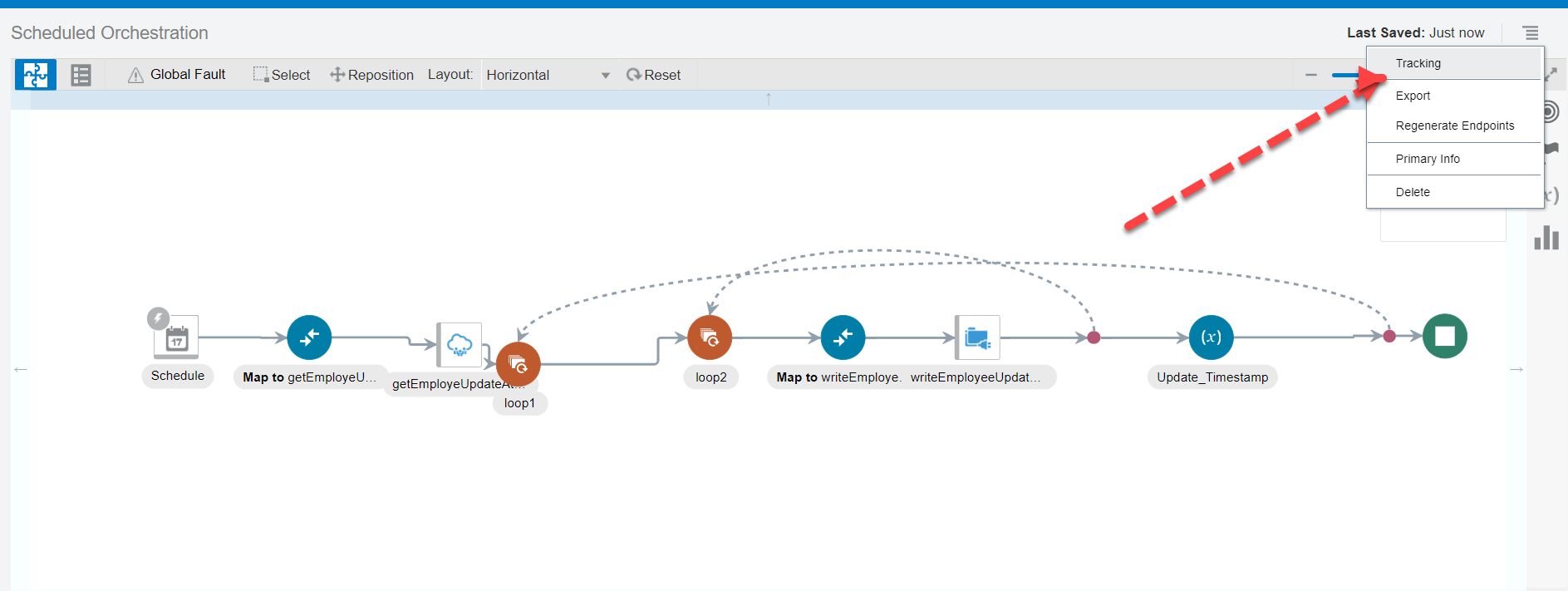Select the loop2 for-each node
This screenshot has height=591, width=1568.
coord(710,337)
